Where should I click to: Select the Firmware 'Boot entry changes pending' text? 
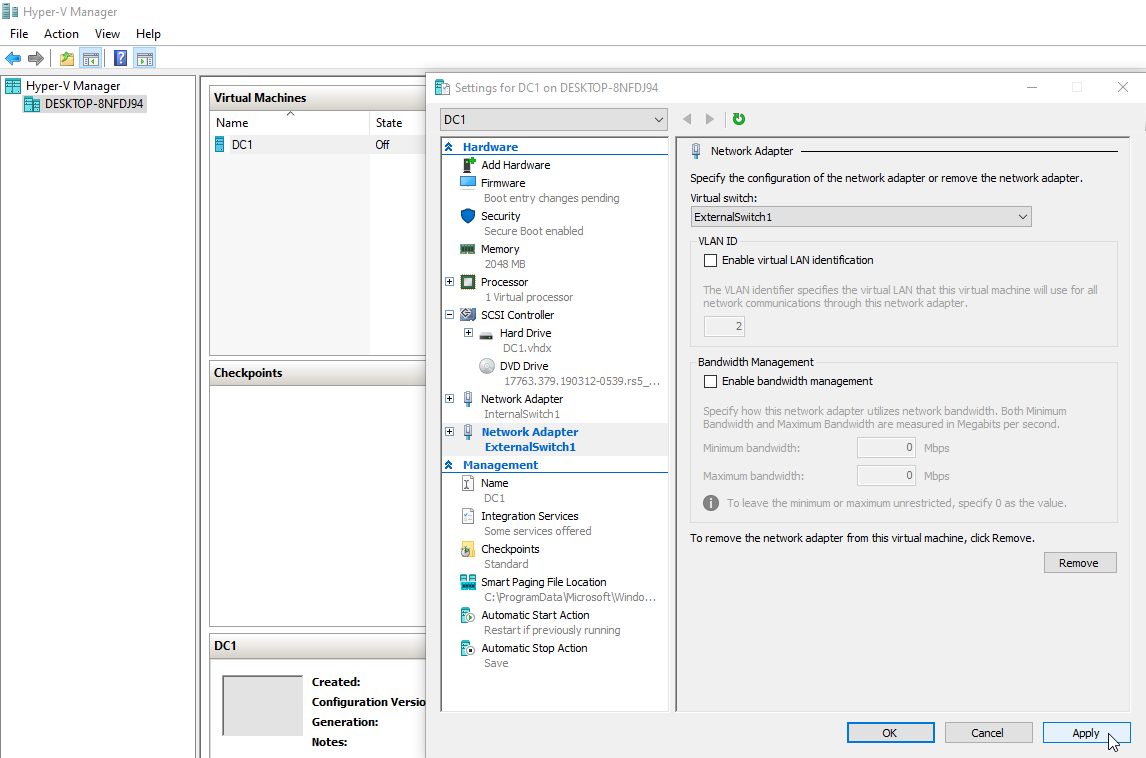tap(552, 198)
